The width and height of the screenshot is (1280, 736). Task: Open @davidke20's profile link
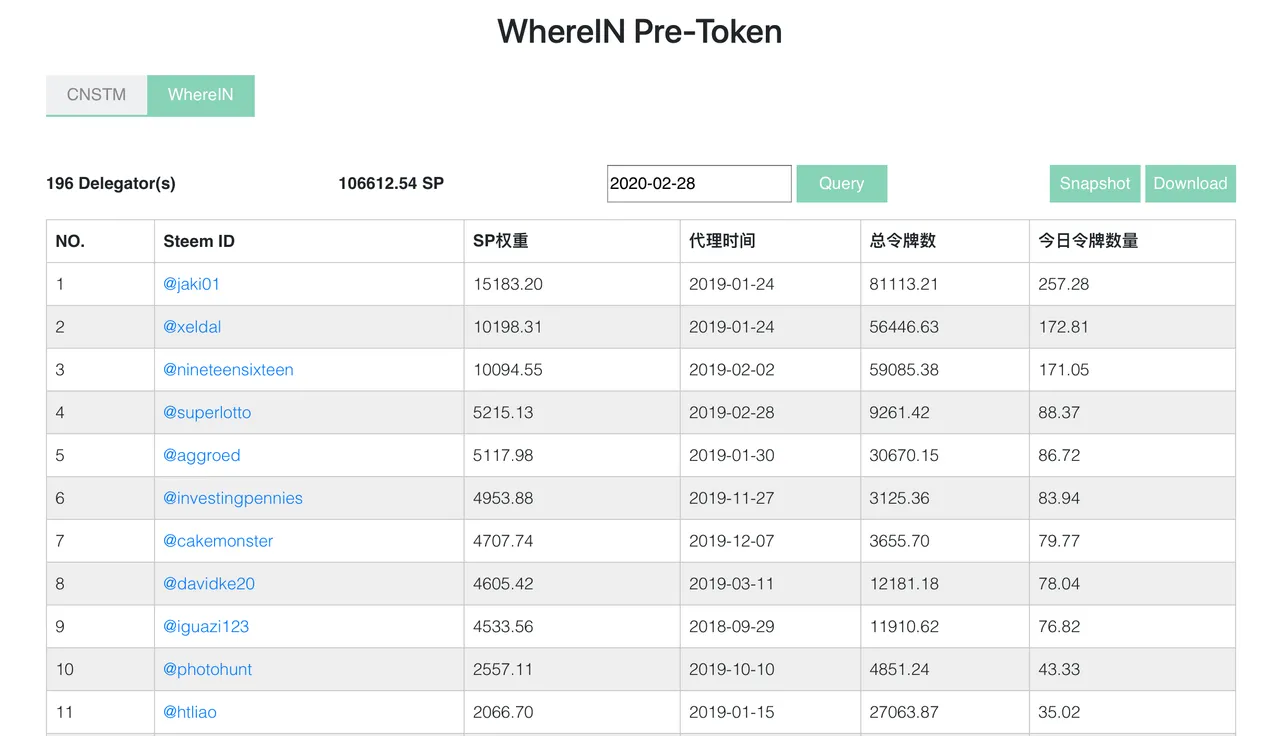pos(208,584)
